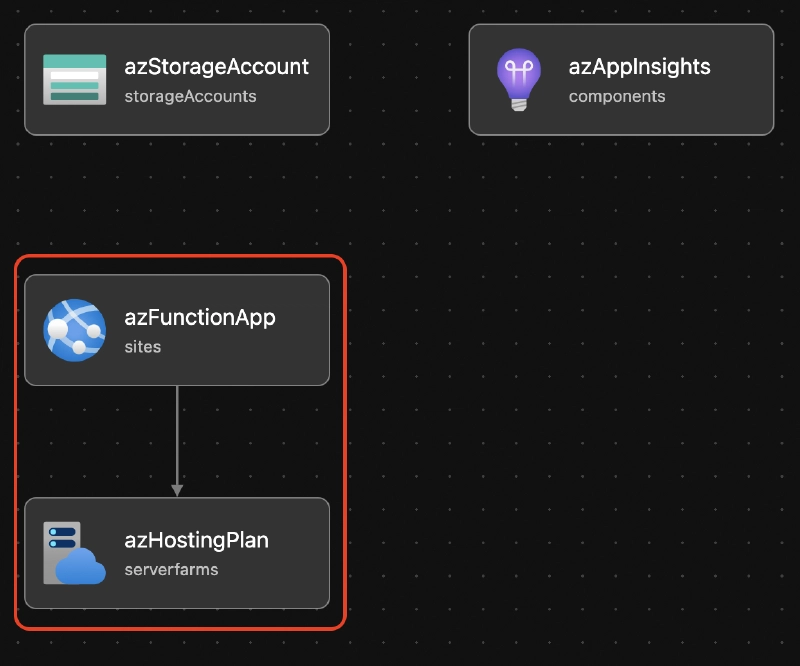800x666 pixels.
Task: Click the azHostingPlan server farm icon
Action: click(73, 553)
